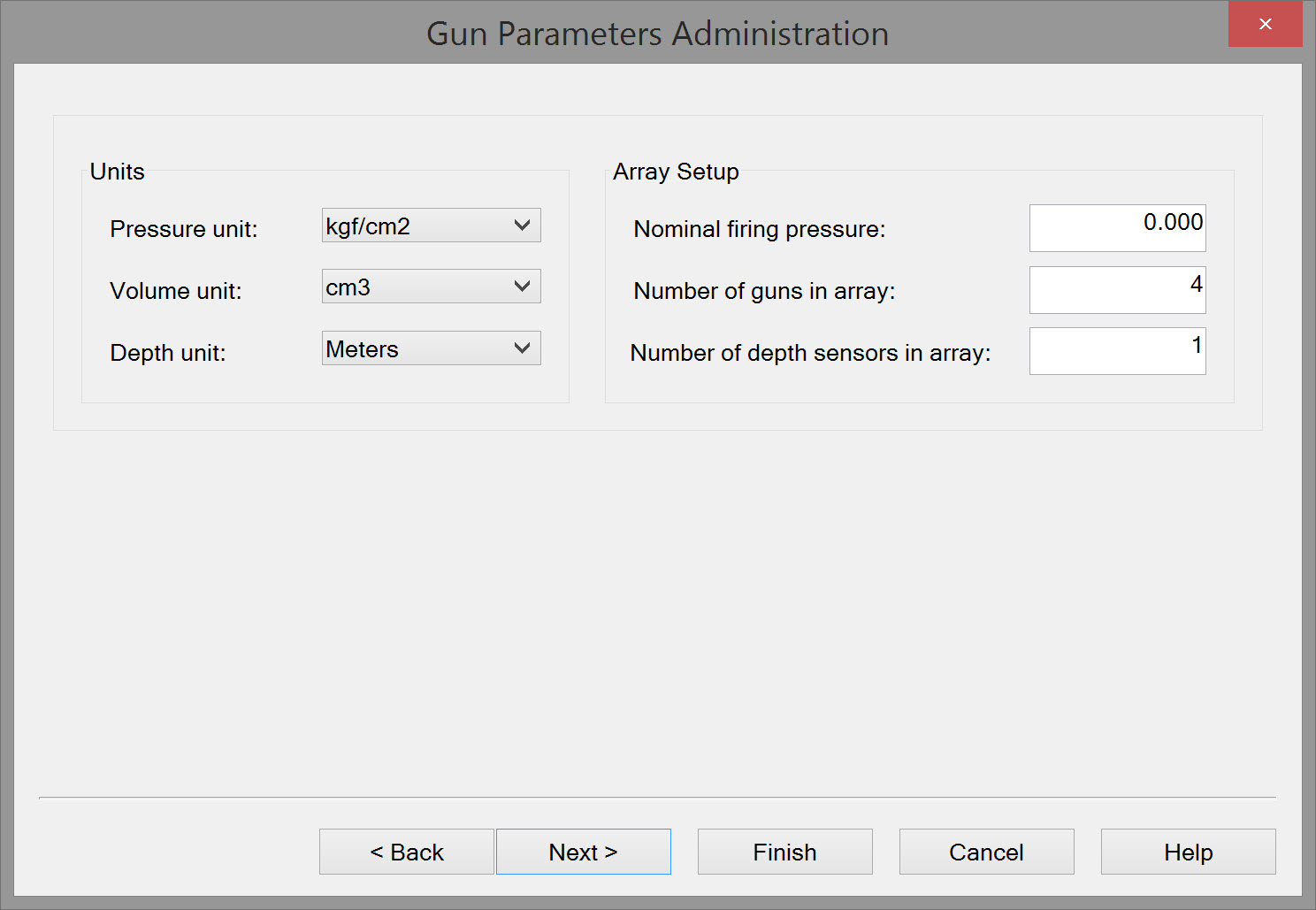This screenshot has width=1316, height=910.
Task: Click the Nominal firing pressure input field
Action: click(1117, 228)
